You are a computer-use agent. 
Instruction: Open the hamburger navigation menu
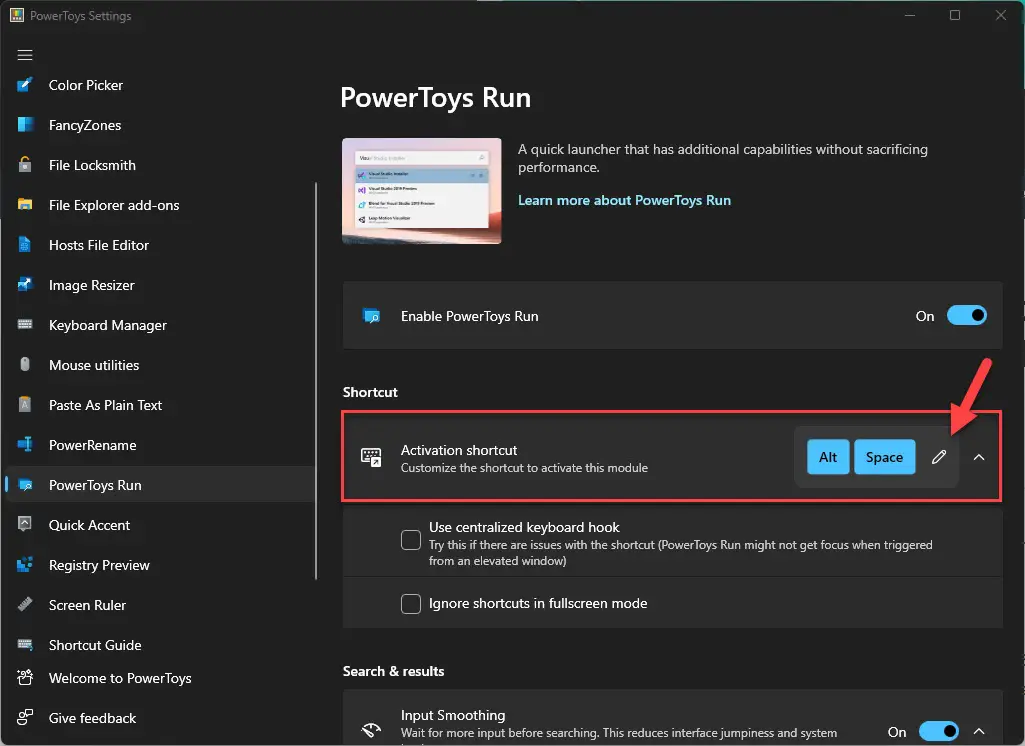25,55
